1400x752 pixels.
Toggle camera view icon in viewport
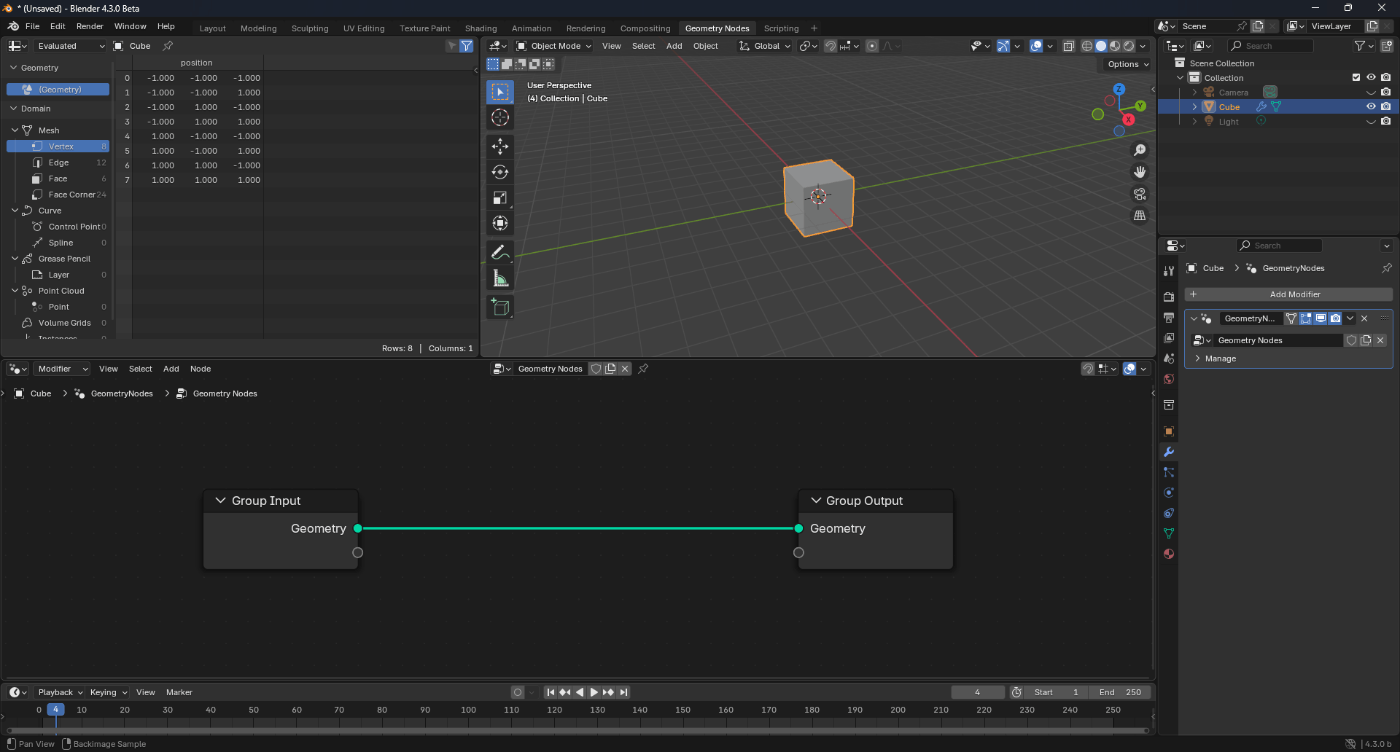1140,194
